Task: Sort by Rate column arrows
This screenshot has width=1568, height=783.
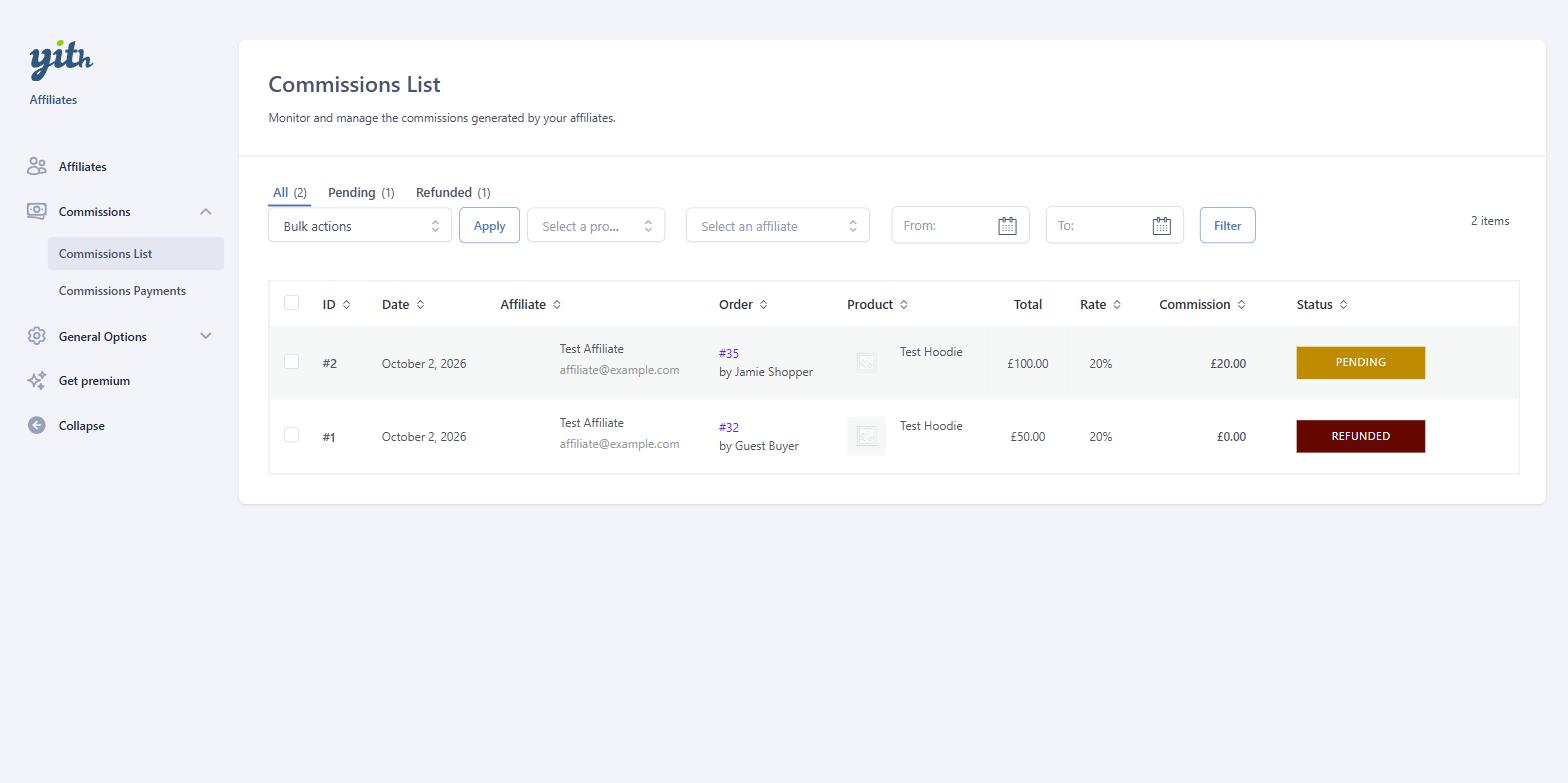Action: [x=1117, y=304]
